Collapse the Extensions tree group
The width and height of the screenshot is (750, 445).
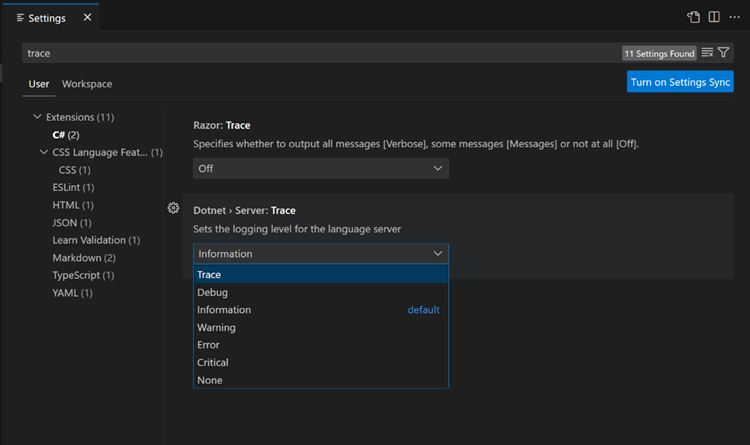[x=38, y=117]
